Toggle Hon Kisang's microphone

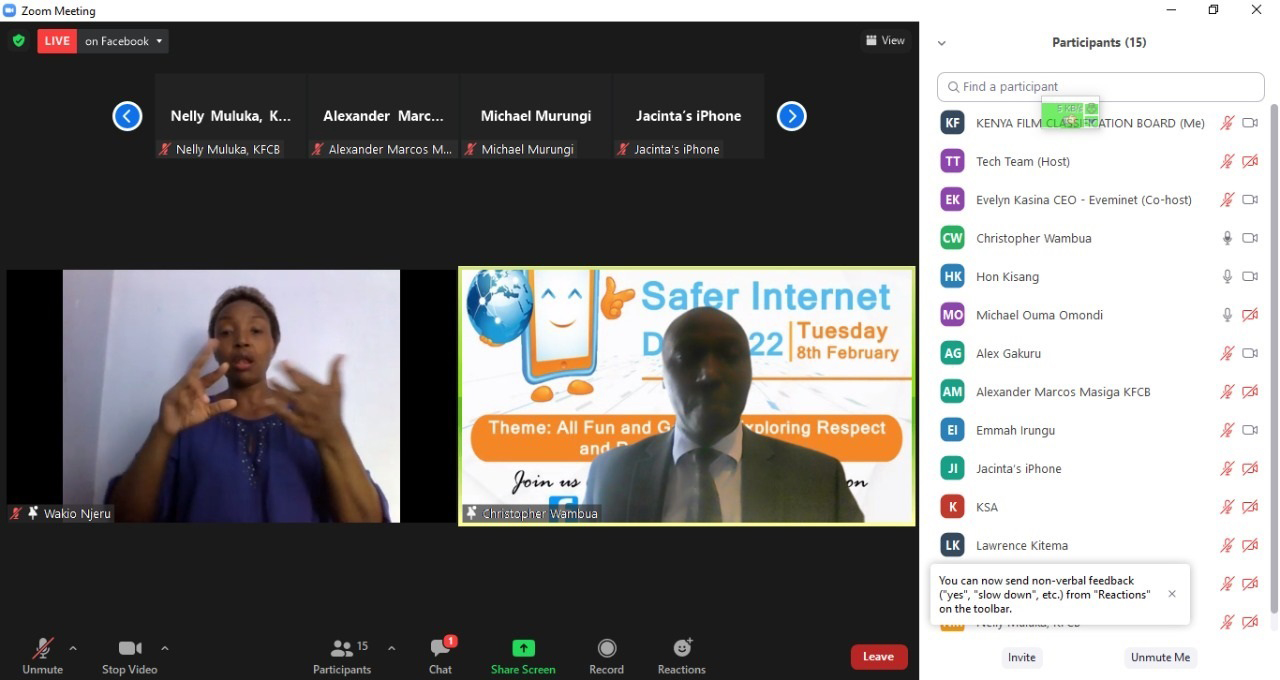click(x=1227, y=276)
